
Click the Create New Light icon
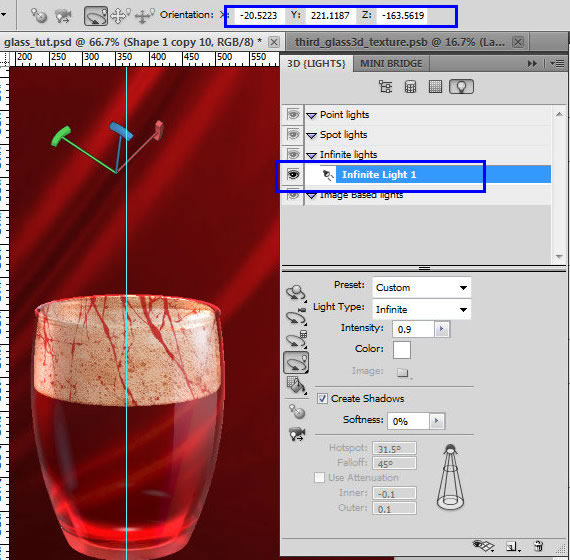coord(513,546)
